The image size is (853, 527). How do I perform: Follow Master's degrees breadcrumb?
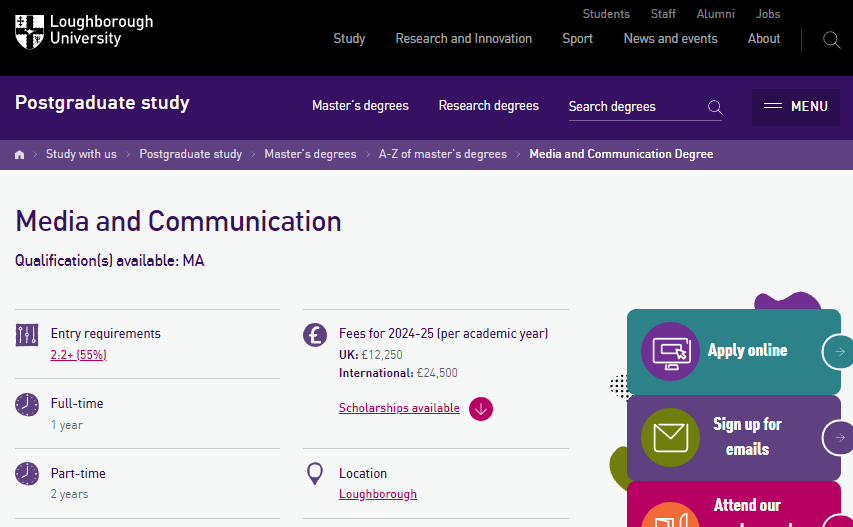[310, 154]
